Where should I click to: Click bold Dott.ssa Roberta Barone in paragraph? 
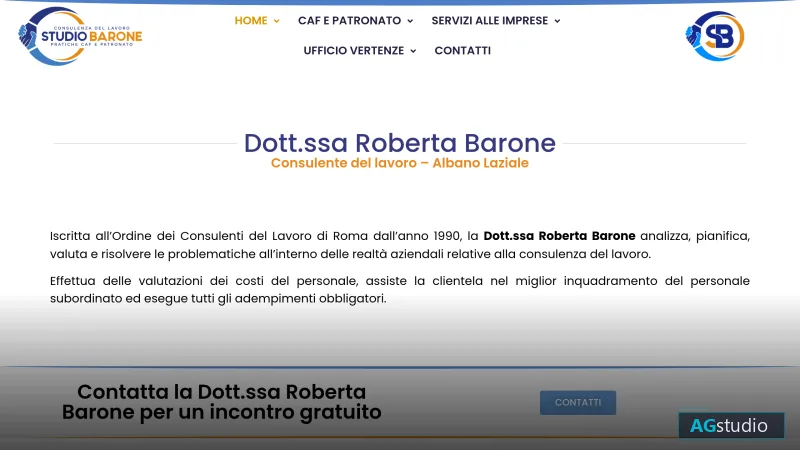tap(559, 236)
